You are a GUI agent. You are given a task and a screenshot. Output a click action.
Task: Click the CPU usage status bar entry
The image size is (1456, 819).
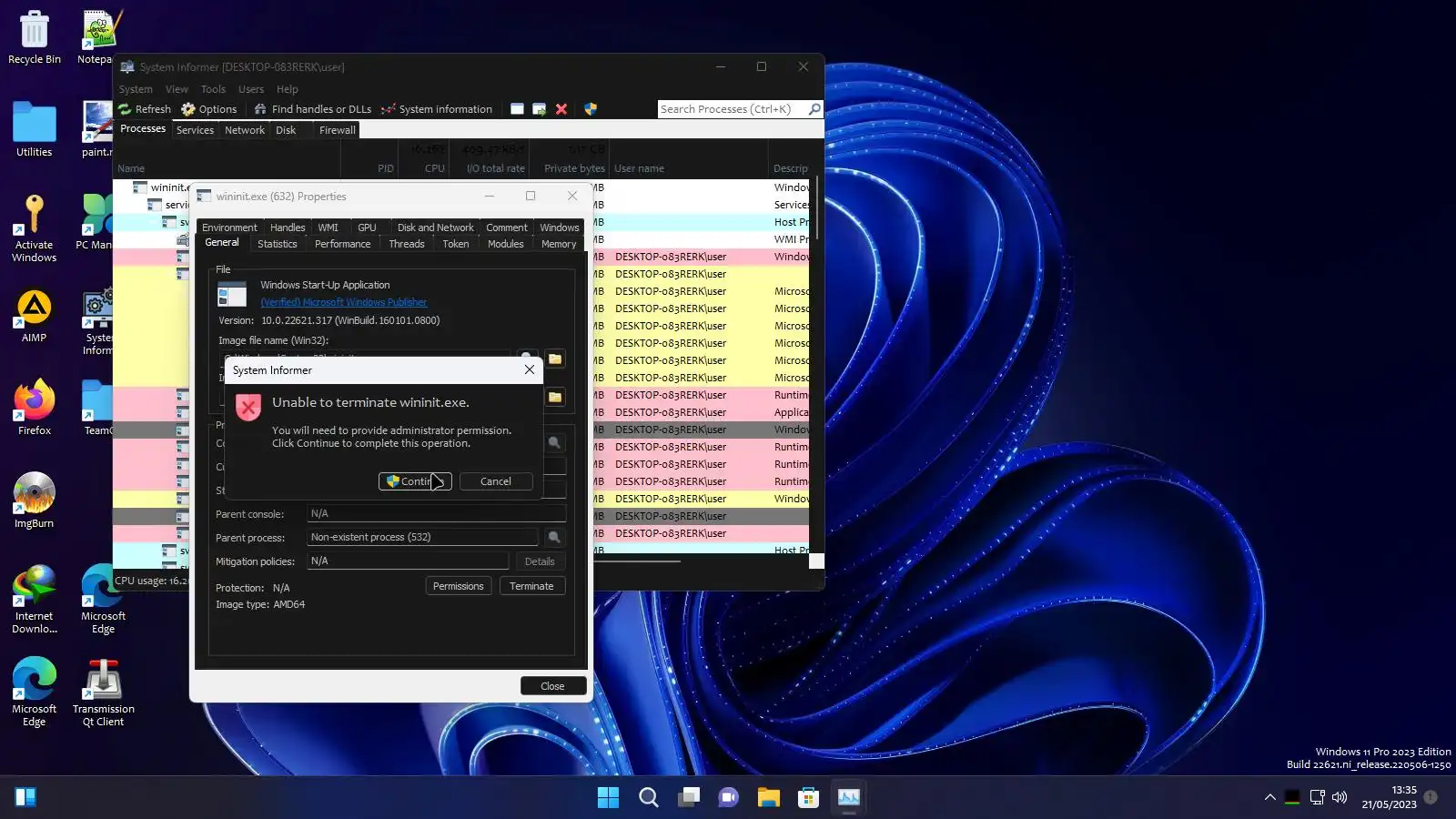coord(151,581)
